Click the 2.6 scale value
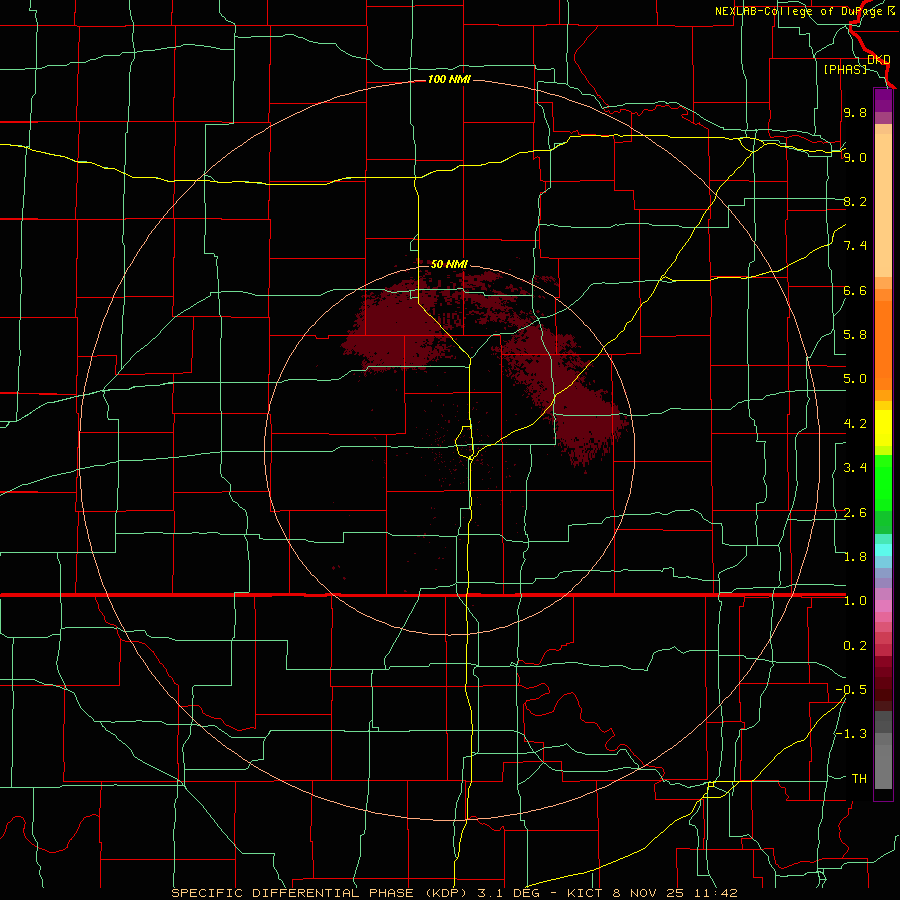The height and width of the screenshot is (900, 900). pos(855,513)
